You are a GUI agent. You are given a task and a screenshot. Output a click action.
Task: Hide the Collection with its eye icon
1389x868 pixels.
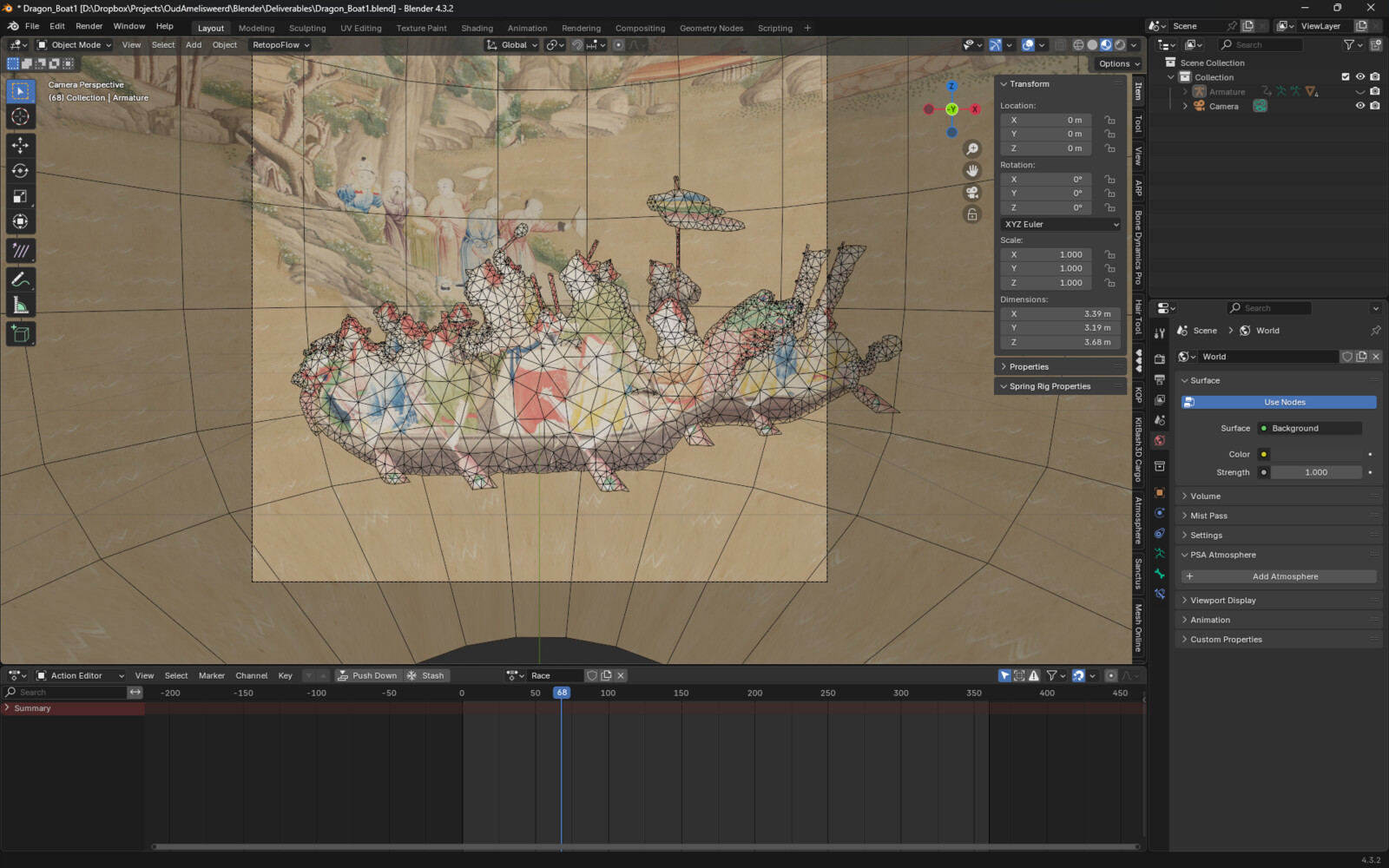pyautogui.click(x=1360, y=77)
